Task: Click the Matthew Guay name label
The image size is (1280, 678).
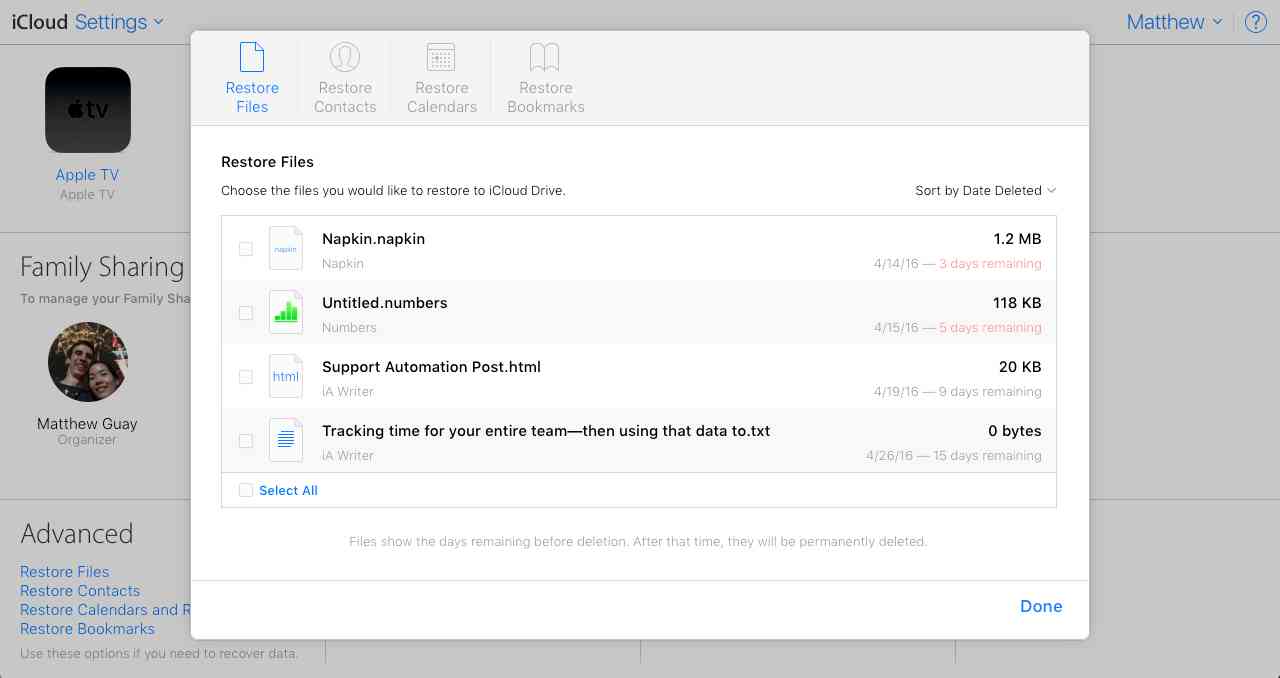Action: pyautogui.click(x=87, y=424)
